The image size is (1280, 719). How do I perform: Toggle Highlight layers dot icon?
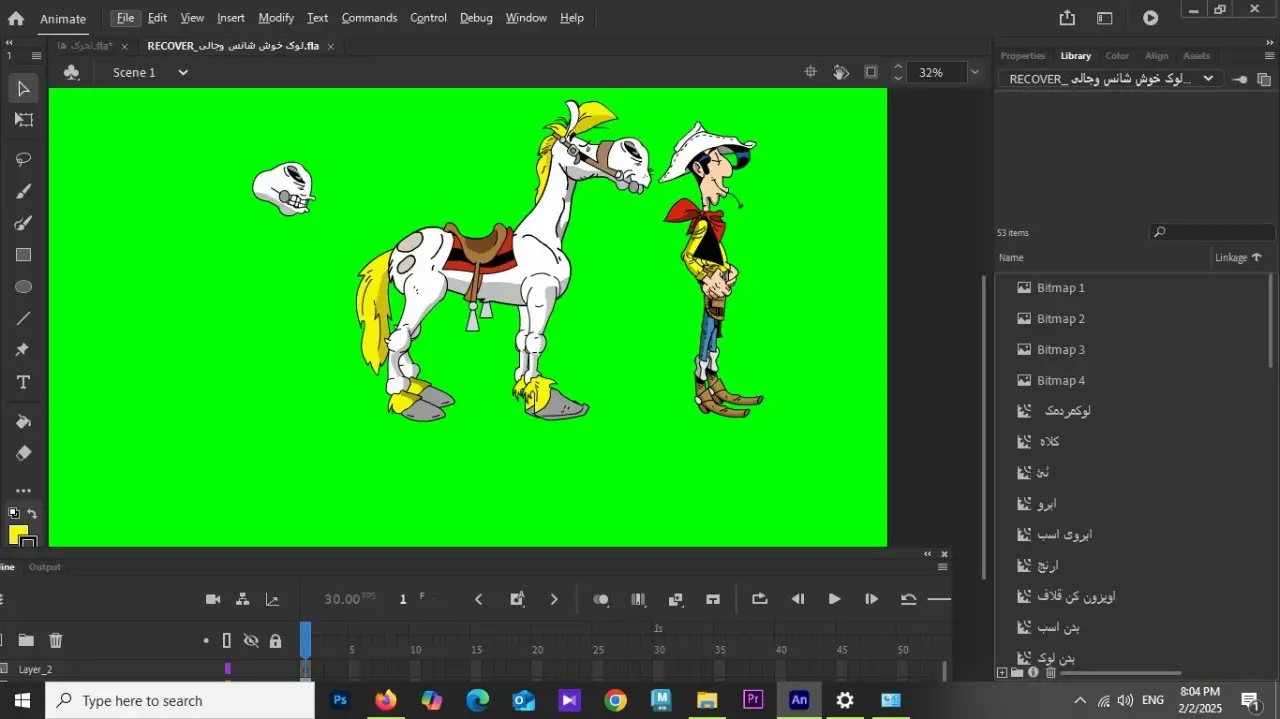click(206, 640)
